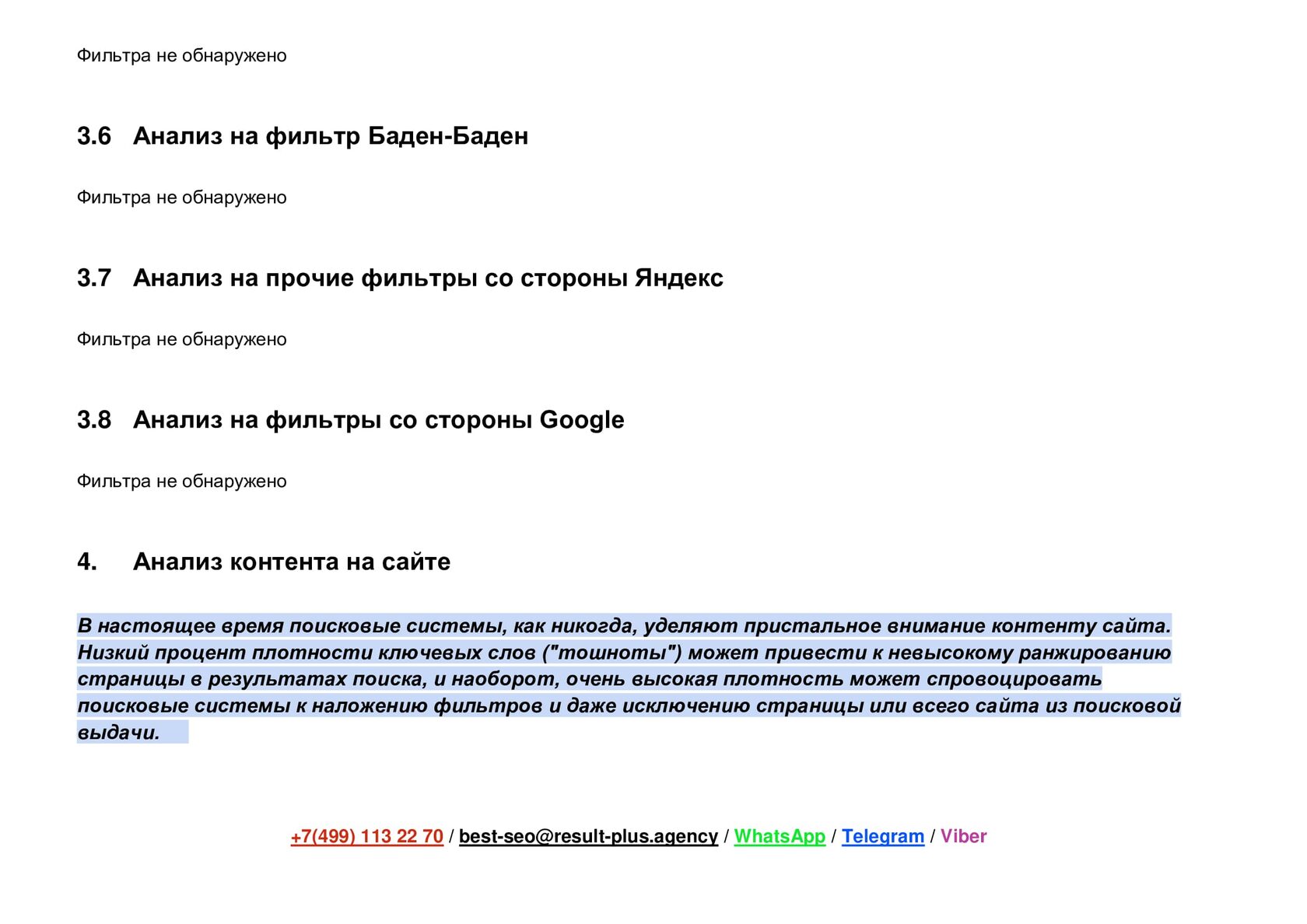
Task: Click highlighted line starting 'Низкий процент плотности'
Action: 624,653
